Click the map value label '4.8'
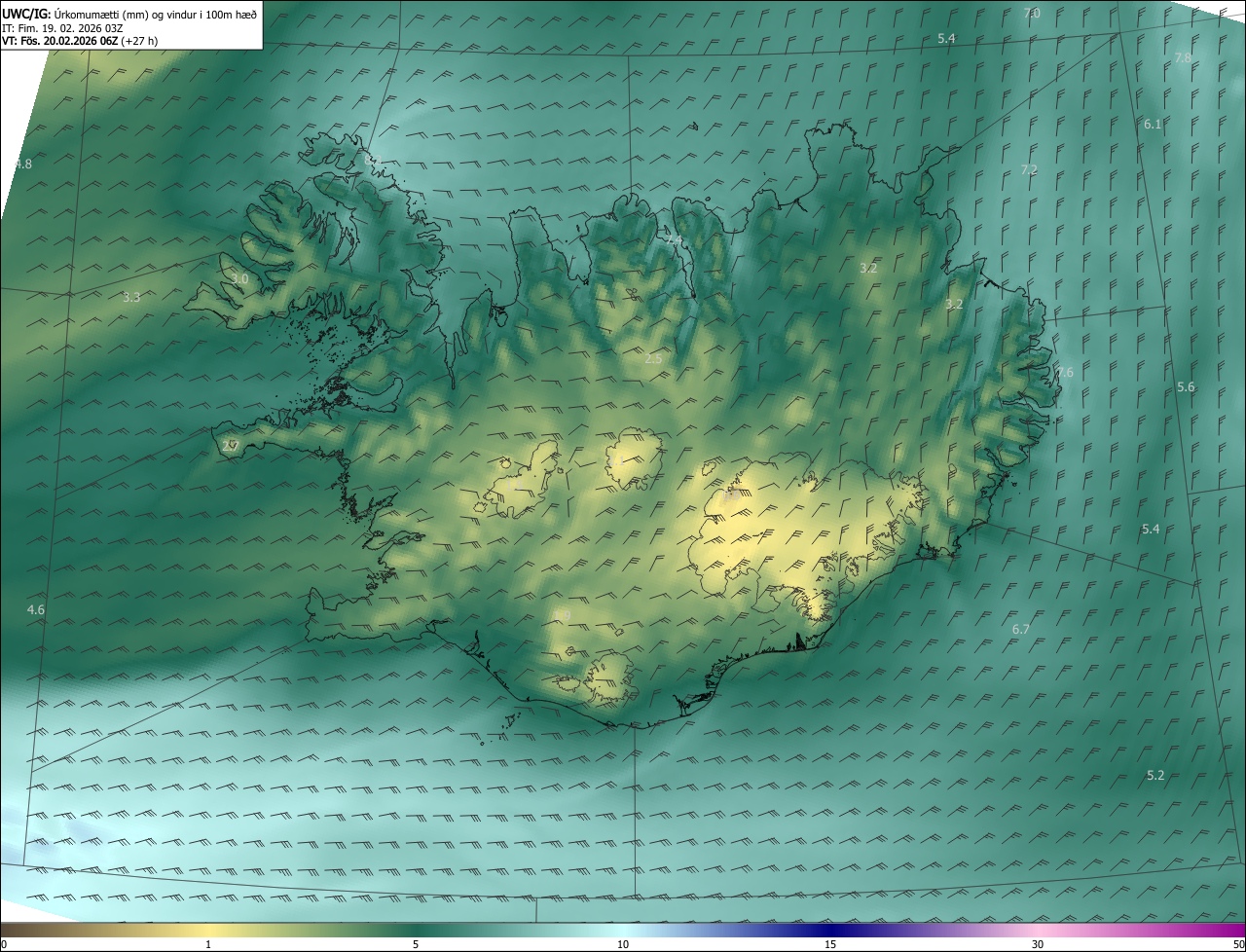This screenshot has width=1246, height=952. point(23,165)
